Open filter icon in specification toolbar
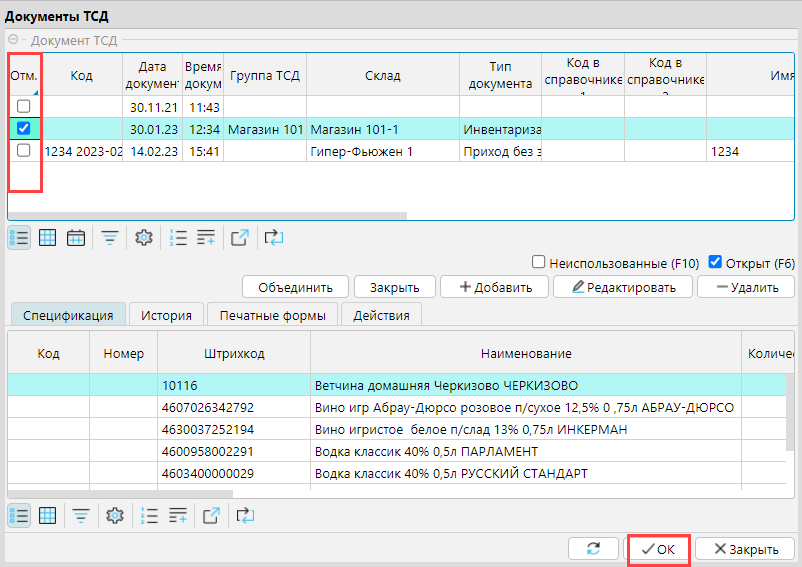 point(80,516)
